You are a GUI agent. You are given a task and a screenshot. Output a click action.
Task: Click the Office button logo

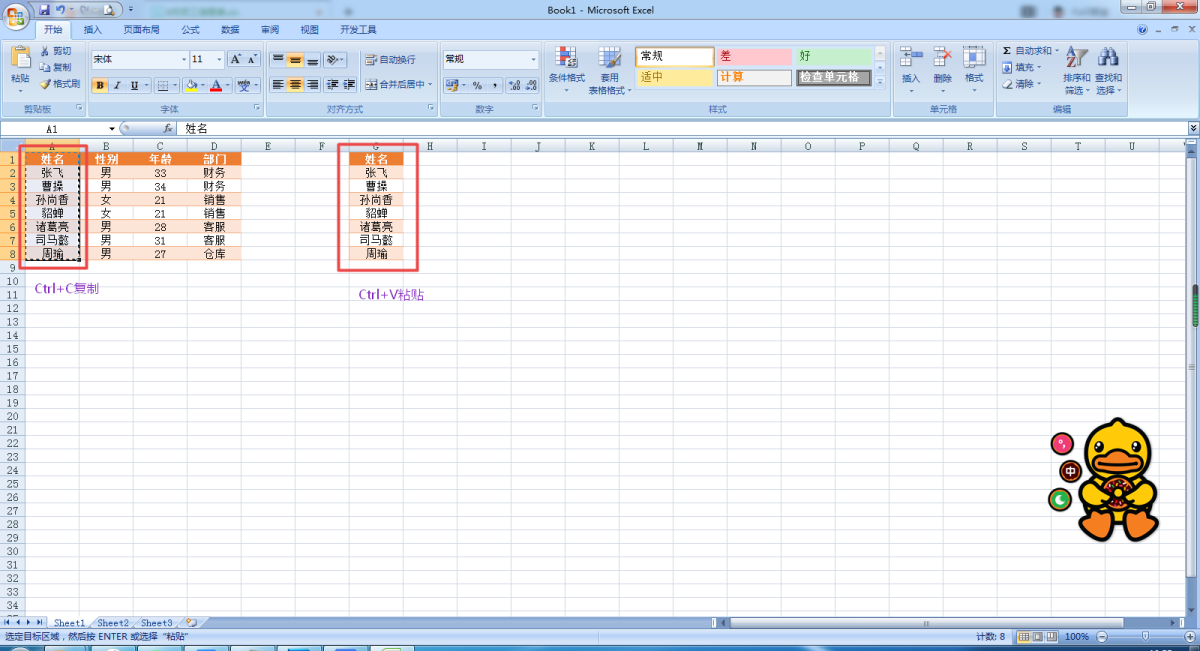point(17,14)
